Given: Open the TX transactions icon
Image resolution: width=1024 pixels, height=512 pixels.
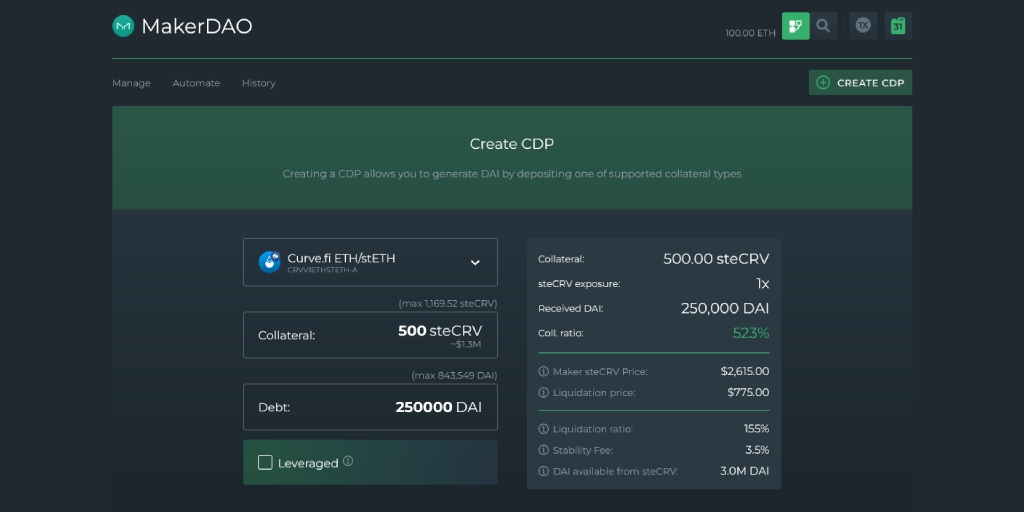Looking at the screenshot, I should (x=863, y=26).
